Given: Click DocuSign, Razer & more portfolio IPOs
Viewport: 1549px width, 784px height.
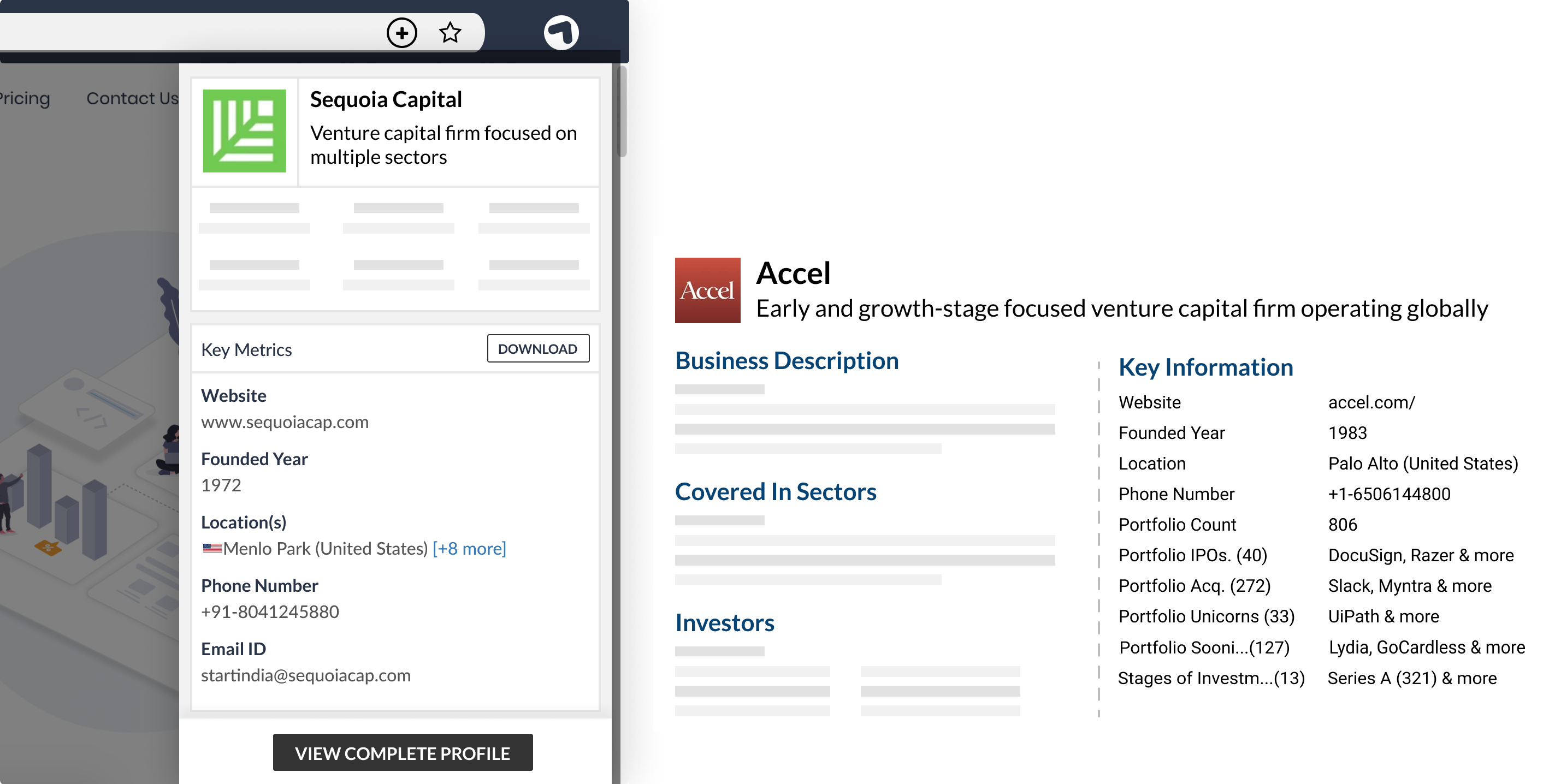Looking at the screenshot, I should click(1420, 555).
